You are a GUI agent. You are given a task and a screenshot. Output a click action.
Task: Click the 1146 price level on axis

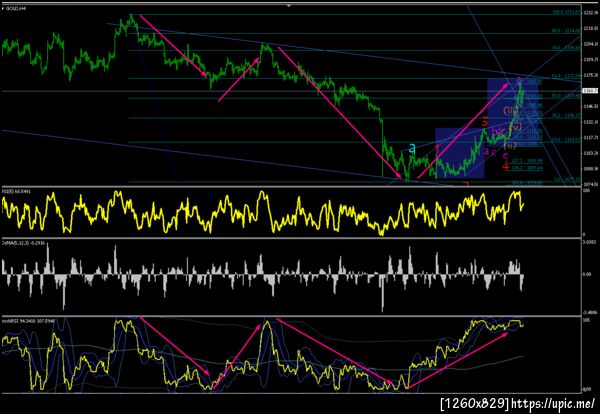(x=590, y=106)
